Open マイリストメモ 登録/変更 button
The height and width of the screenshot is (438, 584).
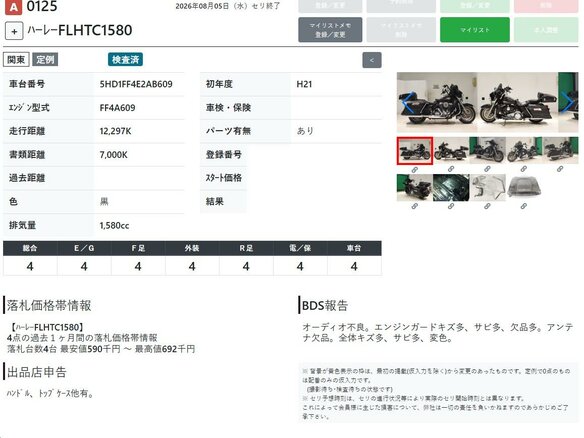(x=330, y=30)
